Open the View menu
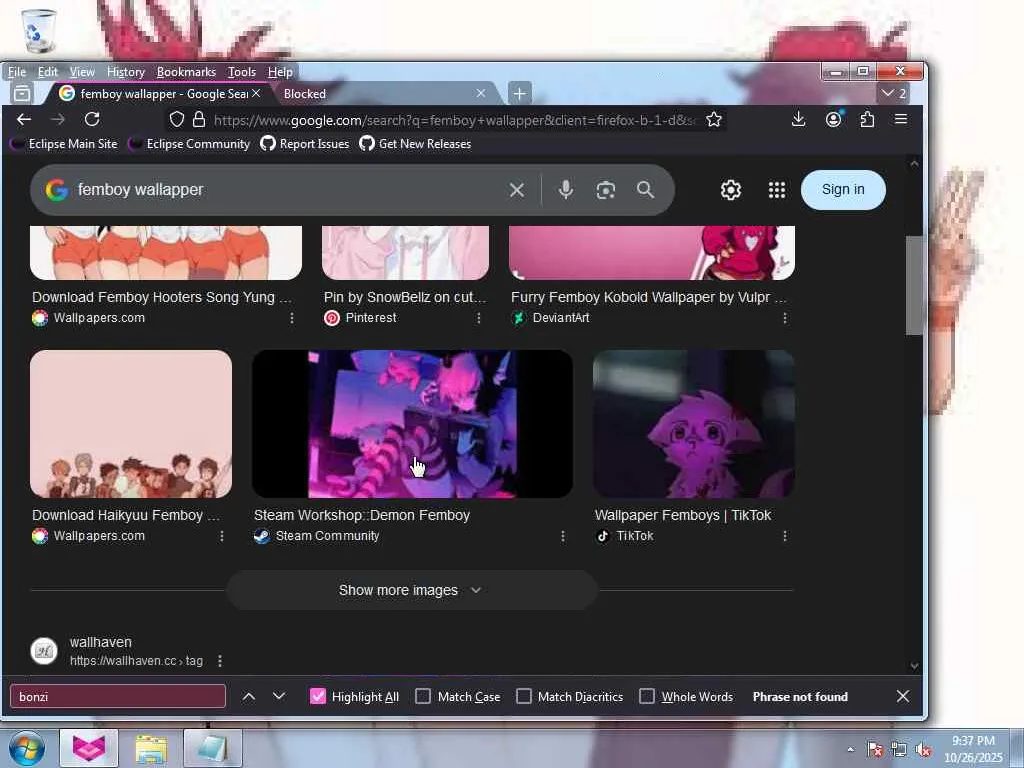Viewport: 1024px width, 768px height. pyautogui.click(x=82, y=72)
